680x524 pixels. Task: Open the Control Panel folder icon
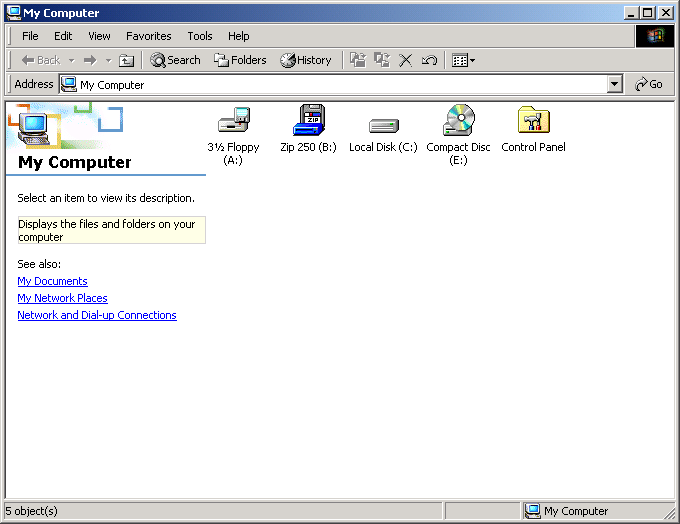534,120
